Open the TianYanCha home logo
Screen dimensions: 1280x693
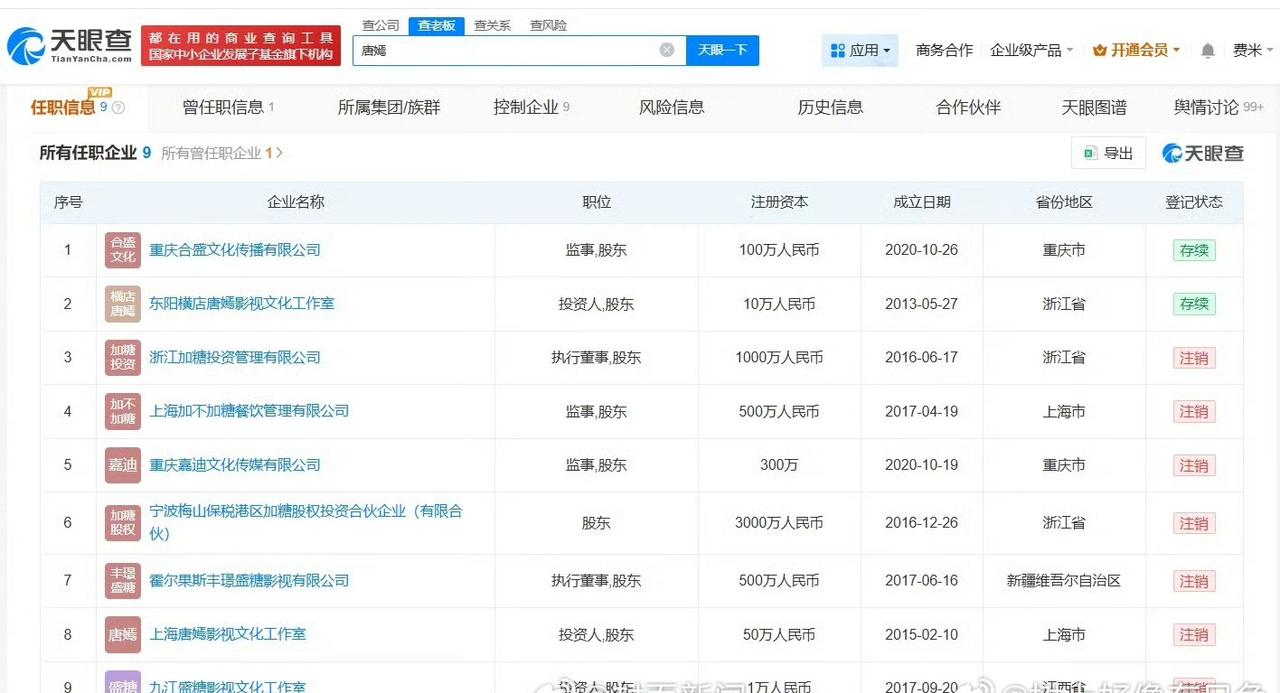[x=69, y=45]
